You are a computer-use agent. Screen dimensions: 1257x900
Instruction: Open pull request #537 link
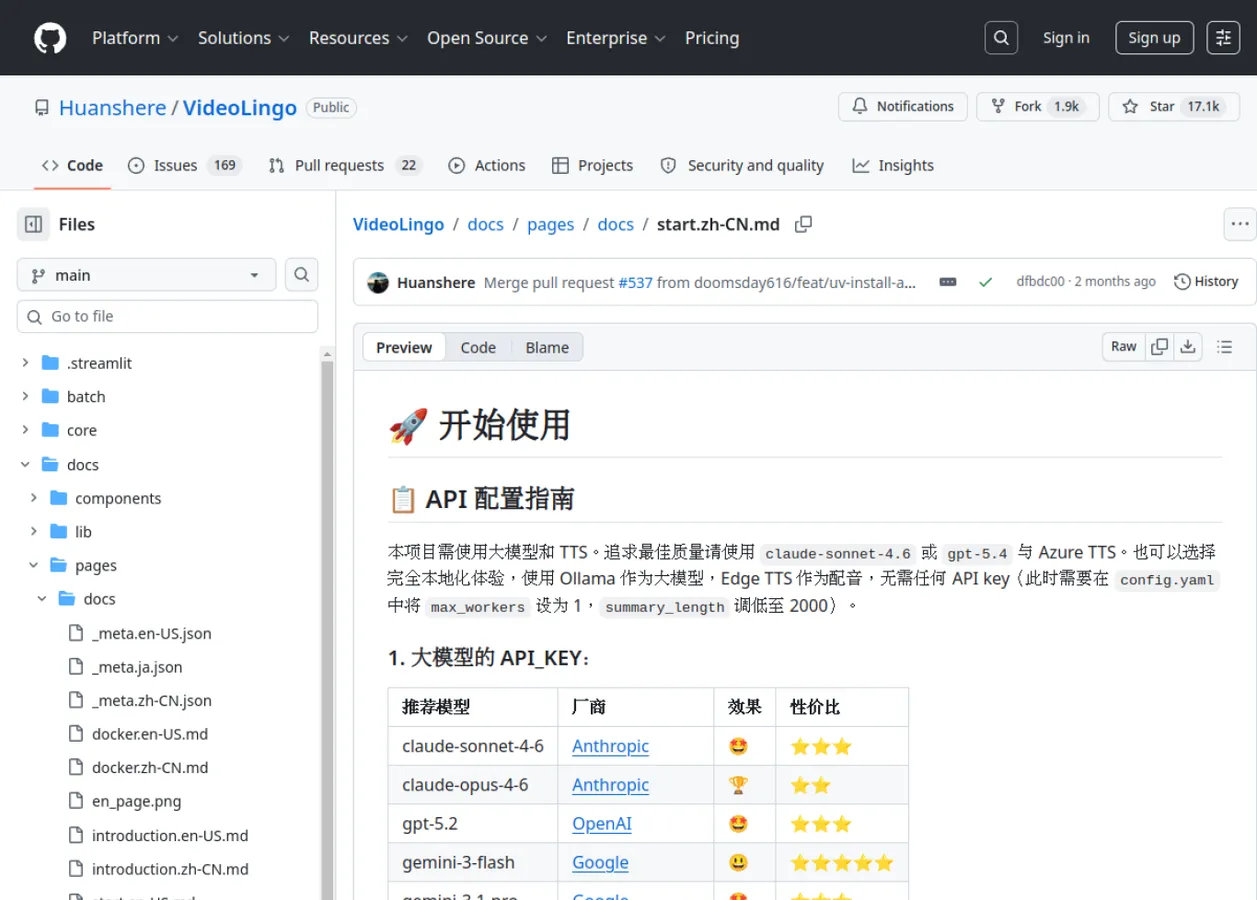635,282
